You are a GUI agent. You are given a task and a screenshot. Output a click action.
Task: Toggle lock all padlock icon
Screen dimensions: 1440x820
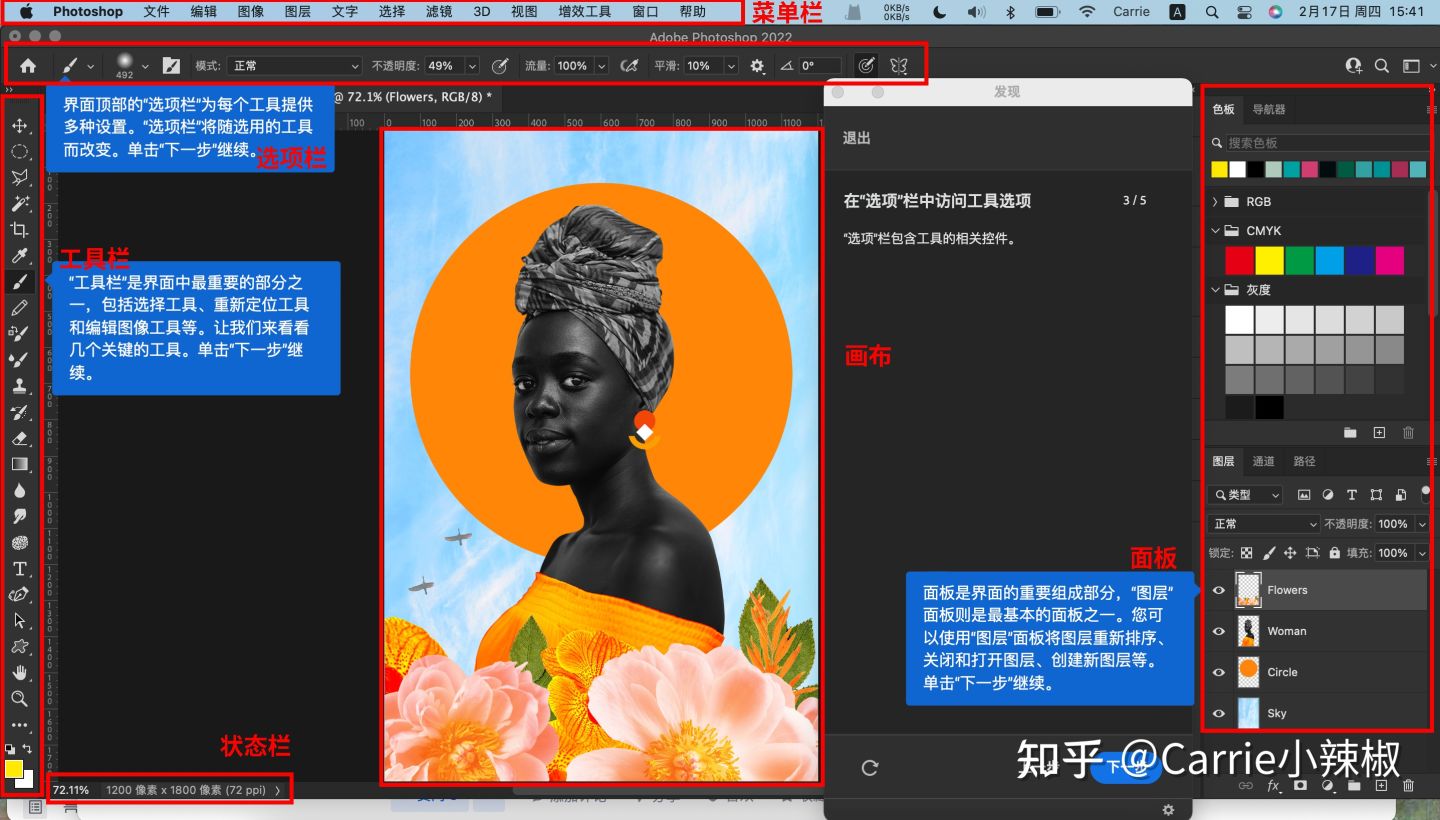click(1334, 553)
